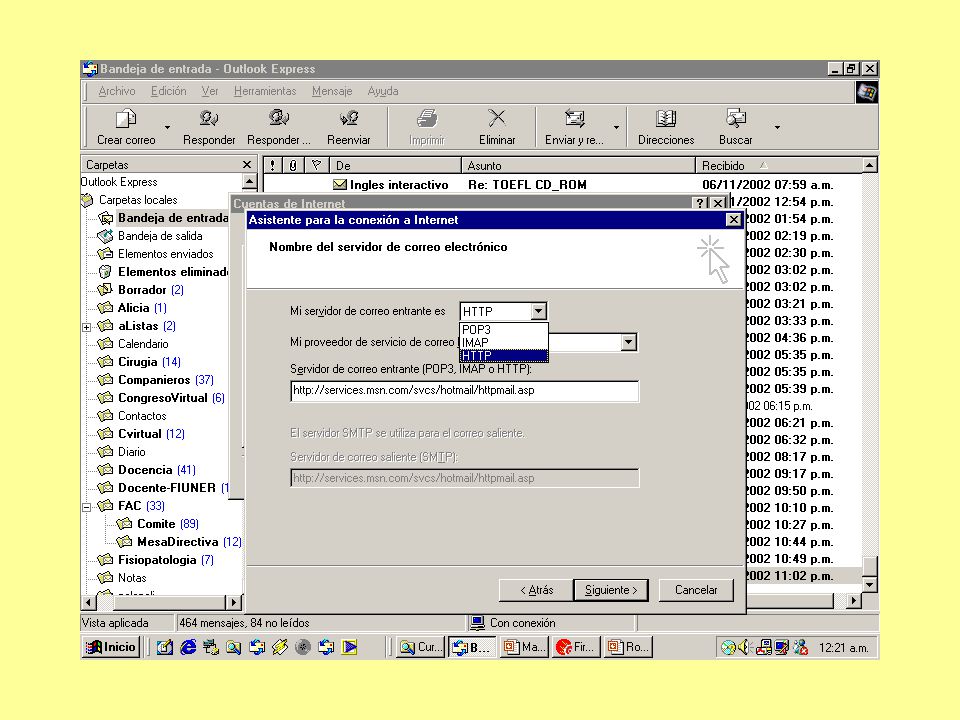Sort messages by the Asunto column header
960x720 pixels.
pos(578,165)
